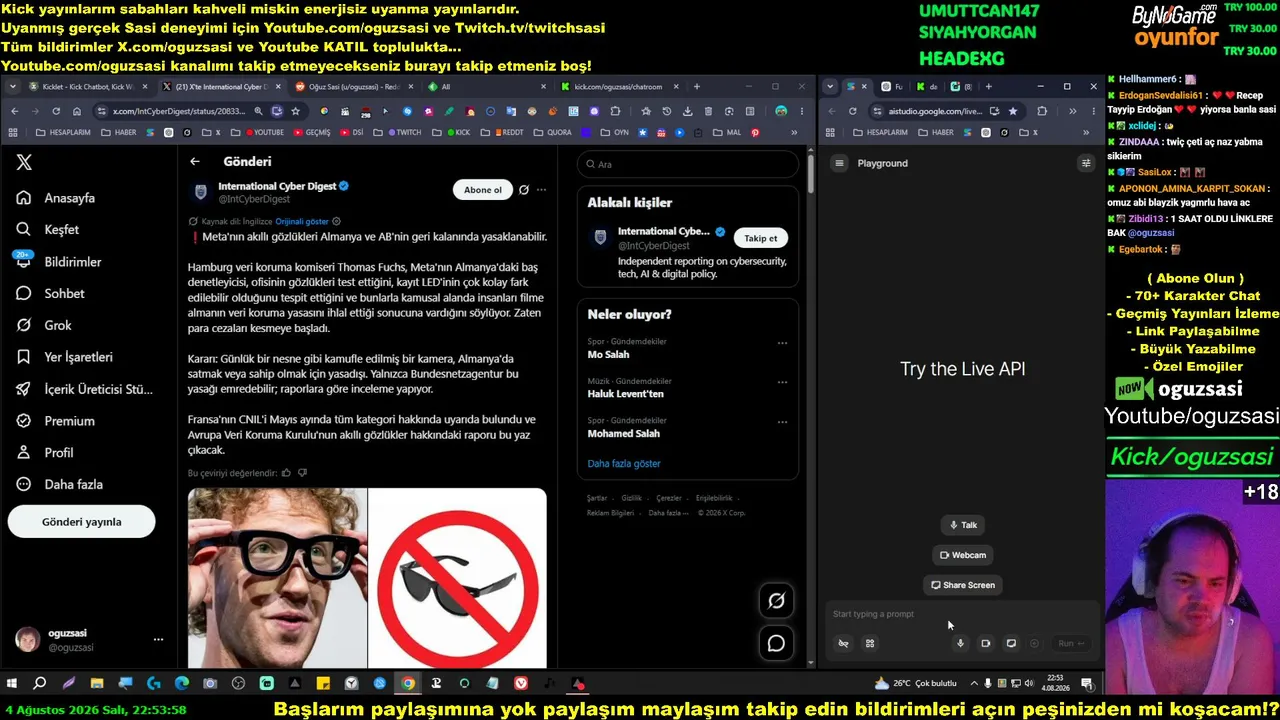Open the Grok icon in X sidebar

point(24,325)
